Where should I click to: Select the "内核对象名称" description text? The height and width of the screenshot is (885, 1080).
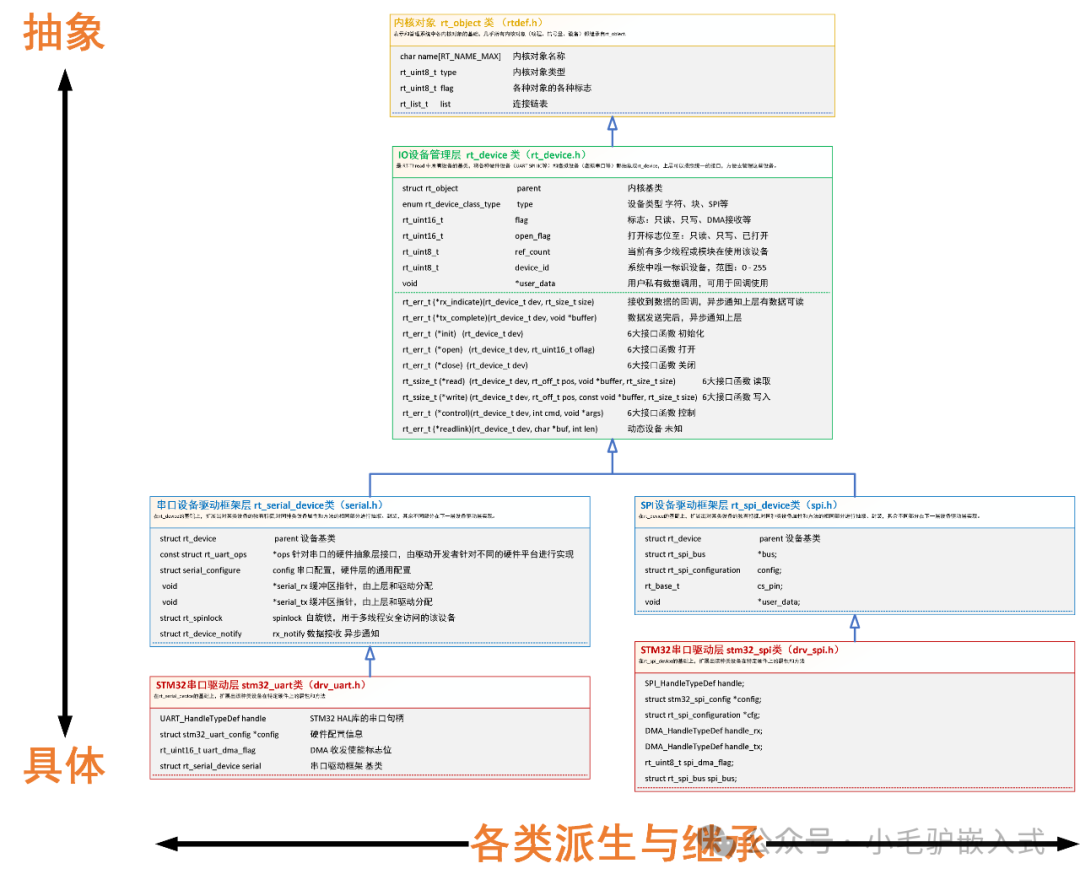[539, 56]
